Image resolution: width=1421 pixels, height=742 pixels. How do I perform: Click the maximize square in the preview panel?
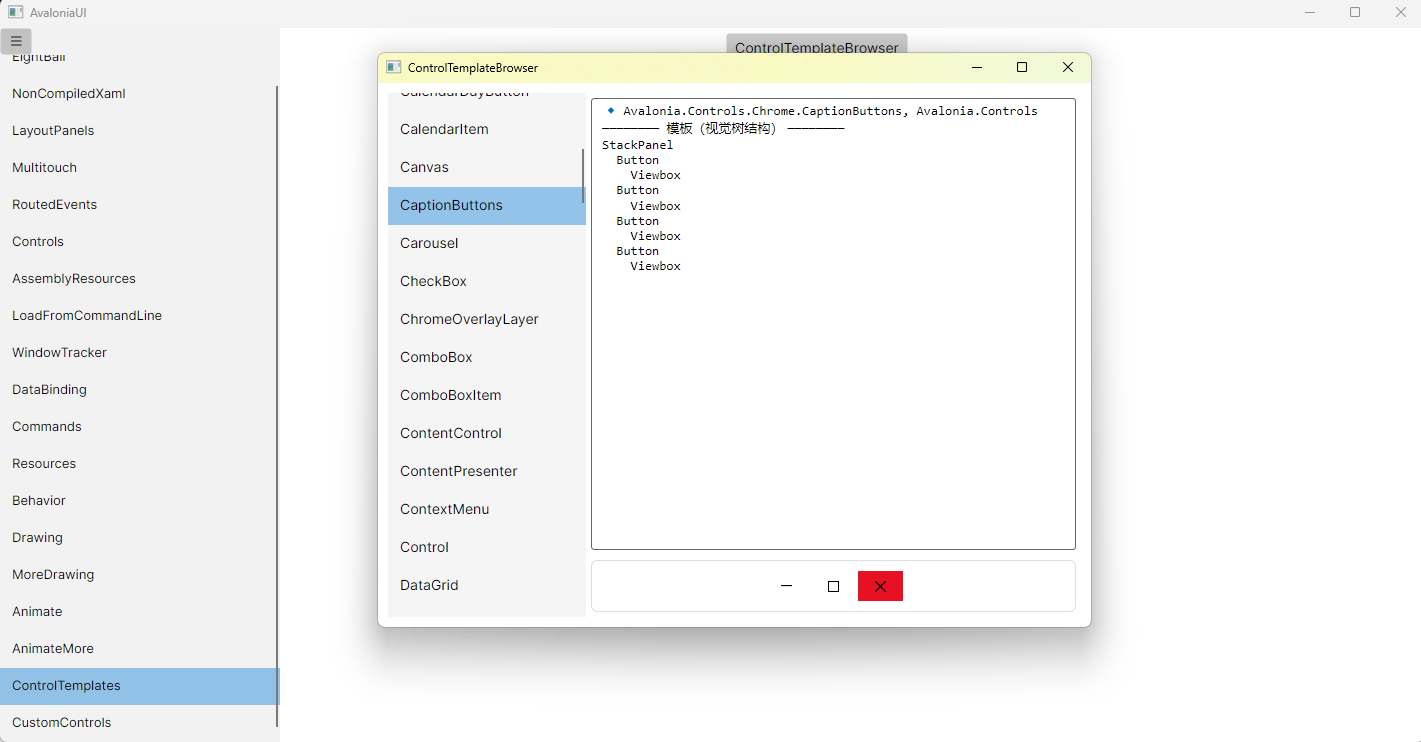coord(833,586)
